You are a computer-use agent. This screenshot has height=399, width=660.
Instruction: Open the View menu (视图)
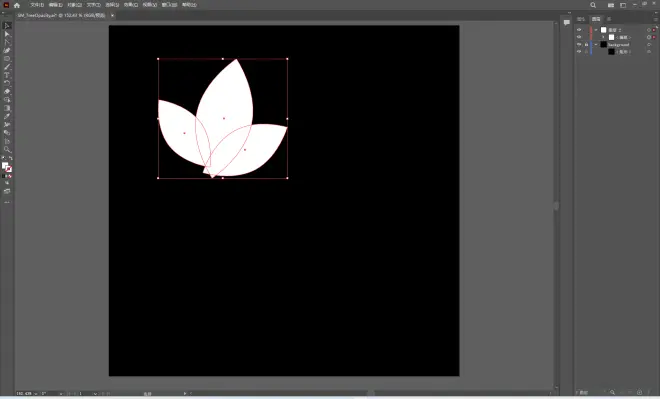(x=150, y=5)
